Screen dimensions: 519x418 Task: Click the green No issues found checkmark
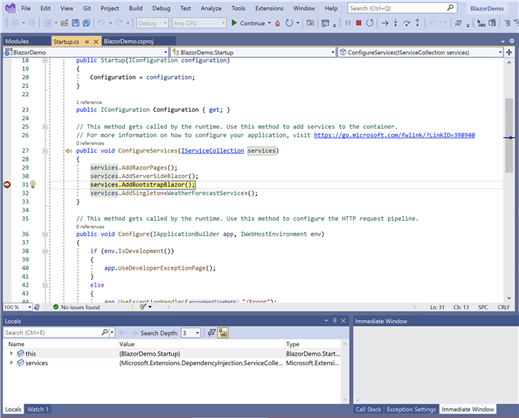tap(56, 307)
